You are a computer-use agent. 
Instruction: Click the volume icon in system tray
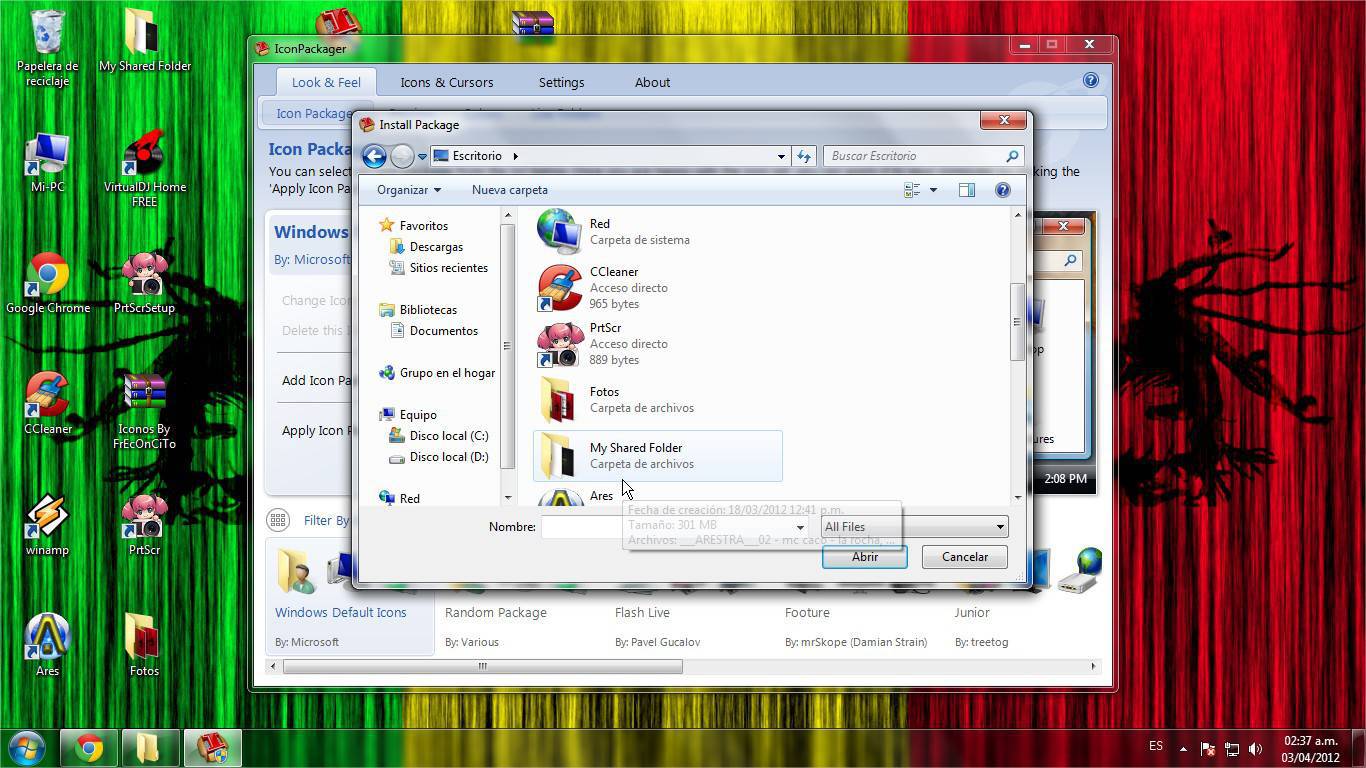tap(1255, 748)
